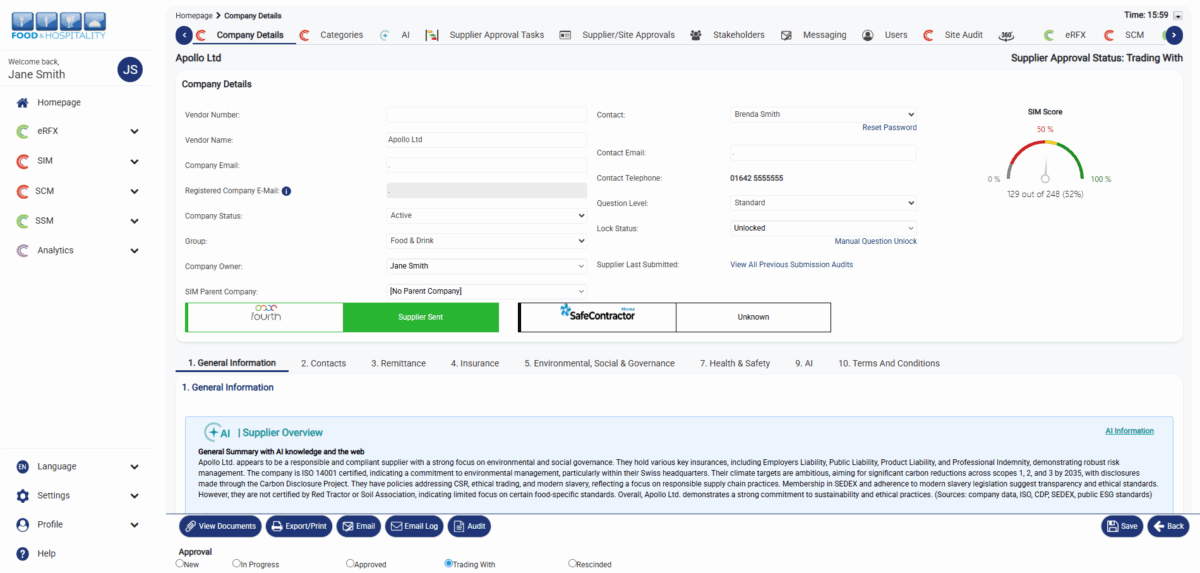Open the Audit document button
Viewport: 1200px width, 573px height.
[469, 526]
